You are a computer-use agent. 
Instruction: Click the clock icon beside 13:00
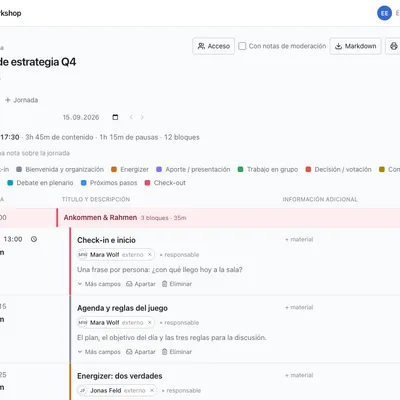point(34,239)
